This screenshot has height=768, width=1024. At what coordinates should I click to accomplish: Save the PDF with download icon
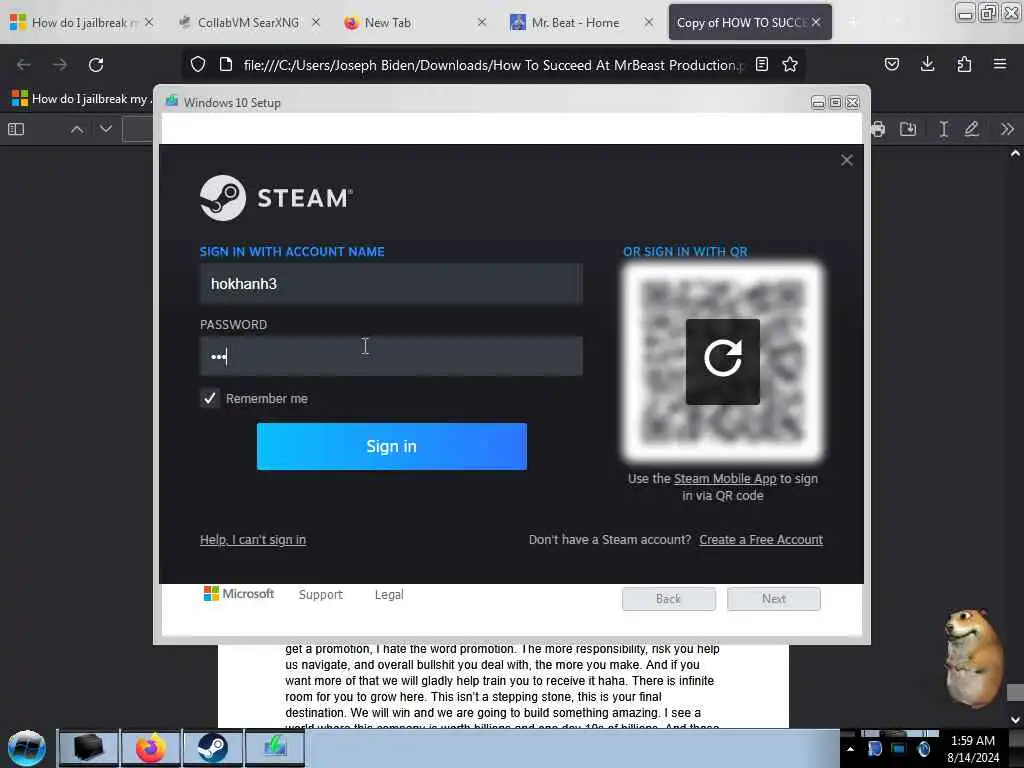pos(908,129)
